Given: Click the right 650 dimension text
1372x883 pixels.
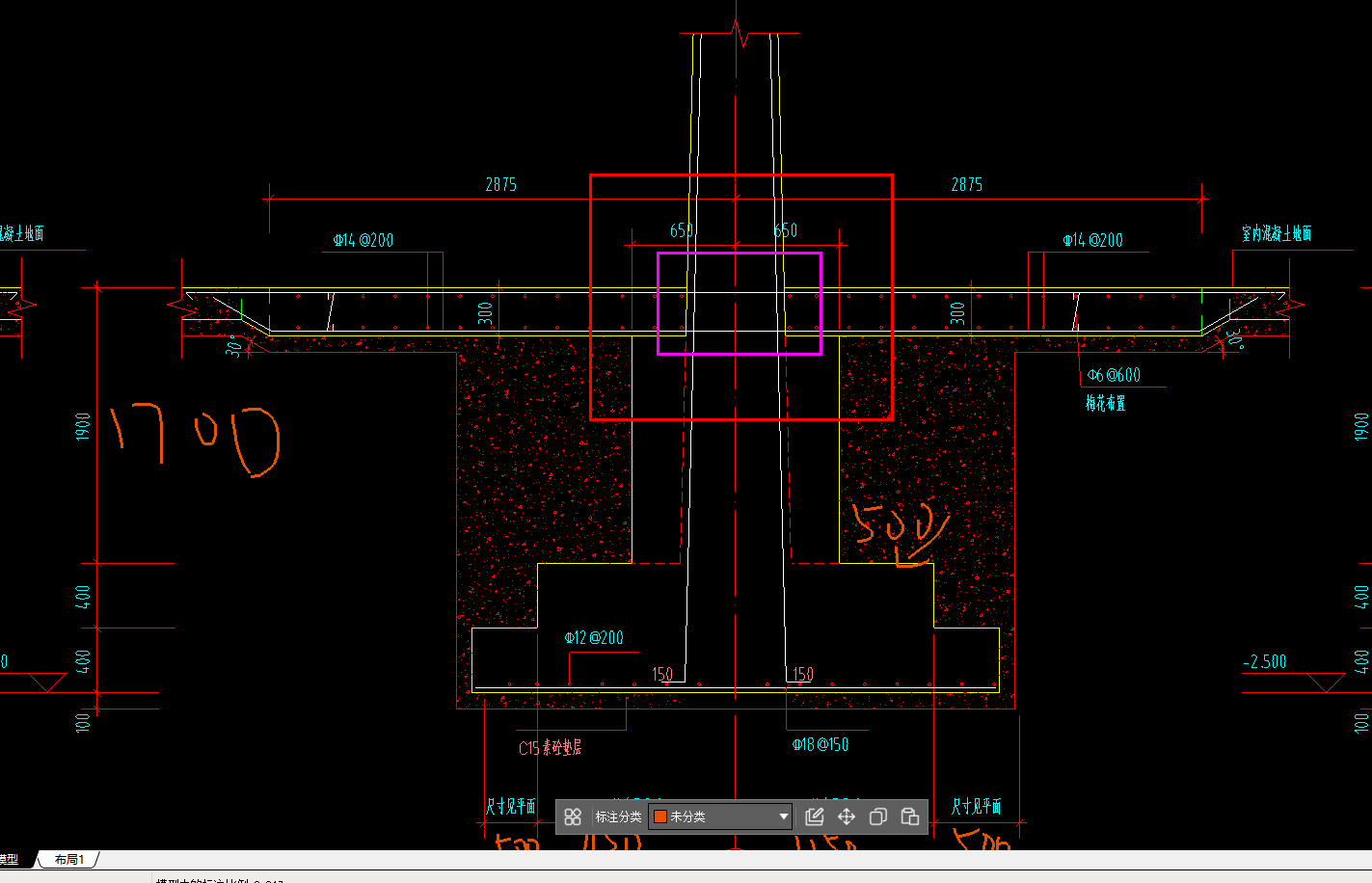Looking at the screenshot, I should point(786,230).
